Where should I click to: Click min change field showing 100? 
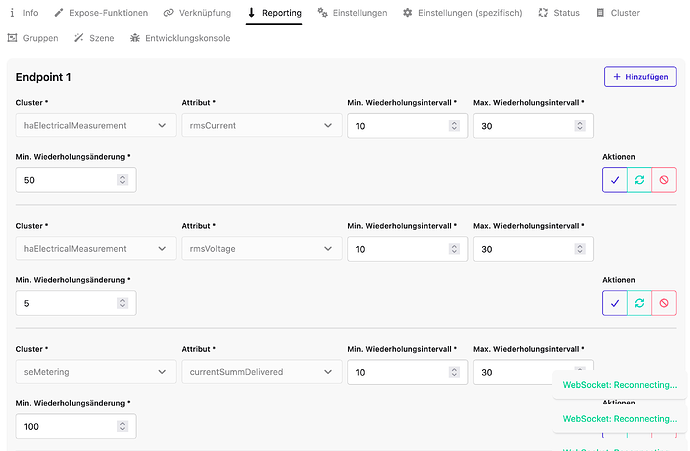[76, 426]
